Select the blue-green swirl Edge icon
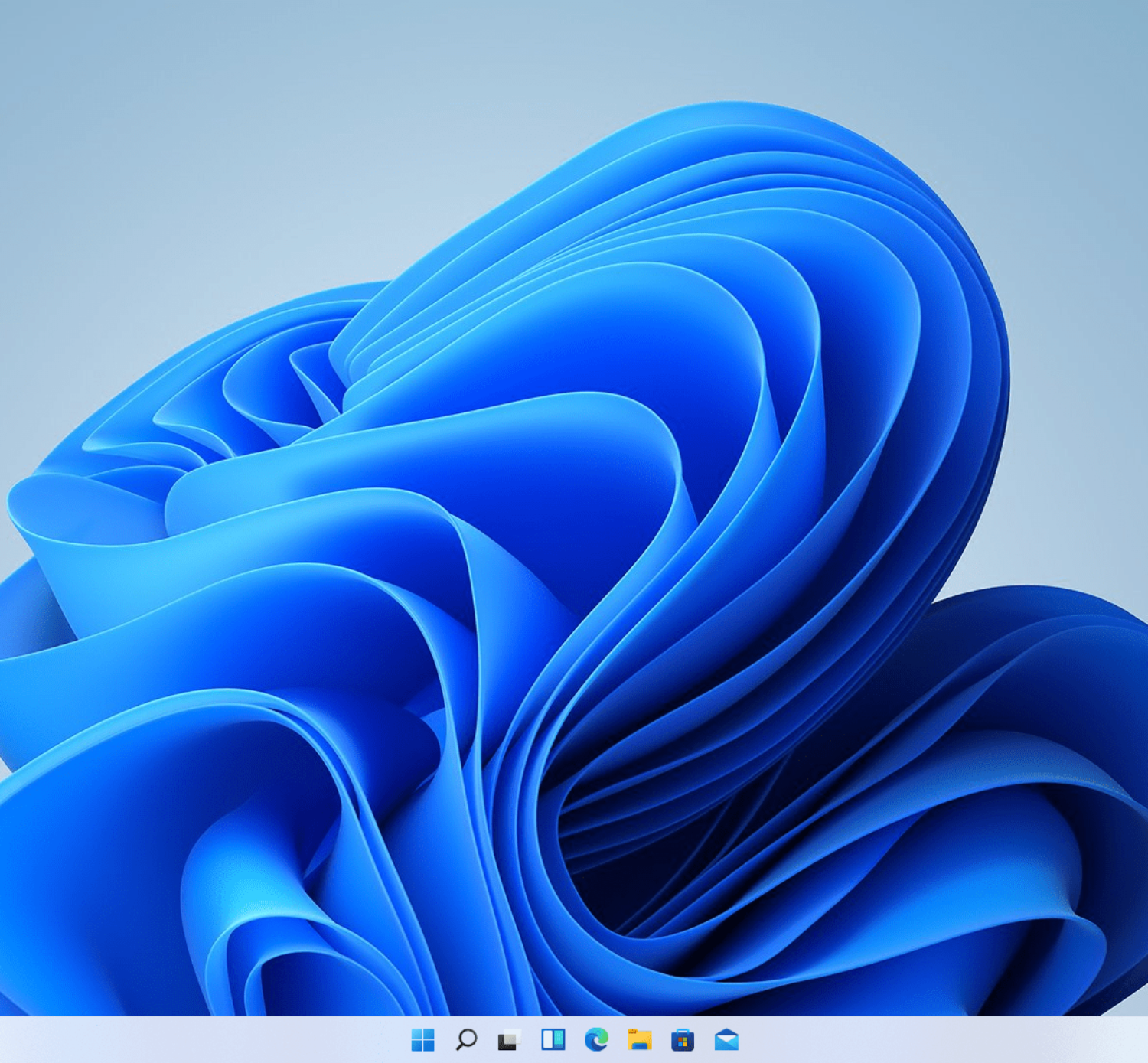Image resolution: width=1148 pixels, height=1063 pixels. pos(596,1039)
